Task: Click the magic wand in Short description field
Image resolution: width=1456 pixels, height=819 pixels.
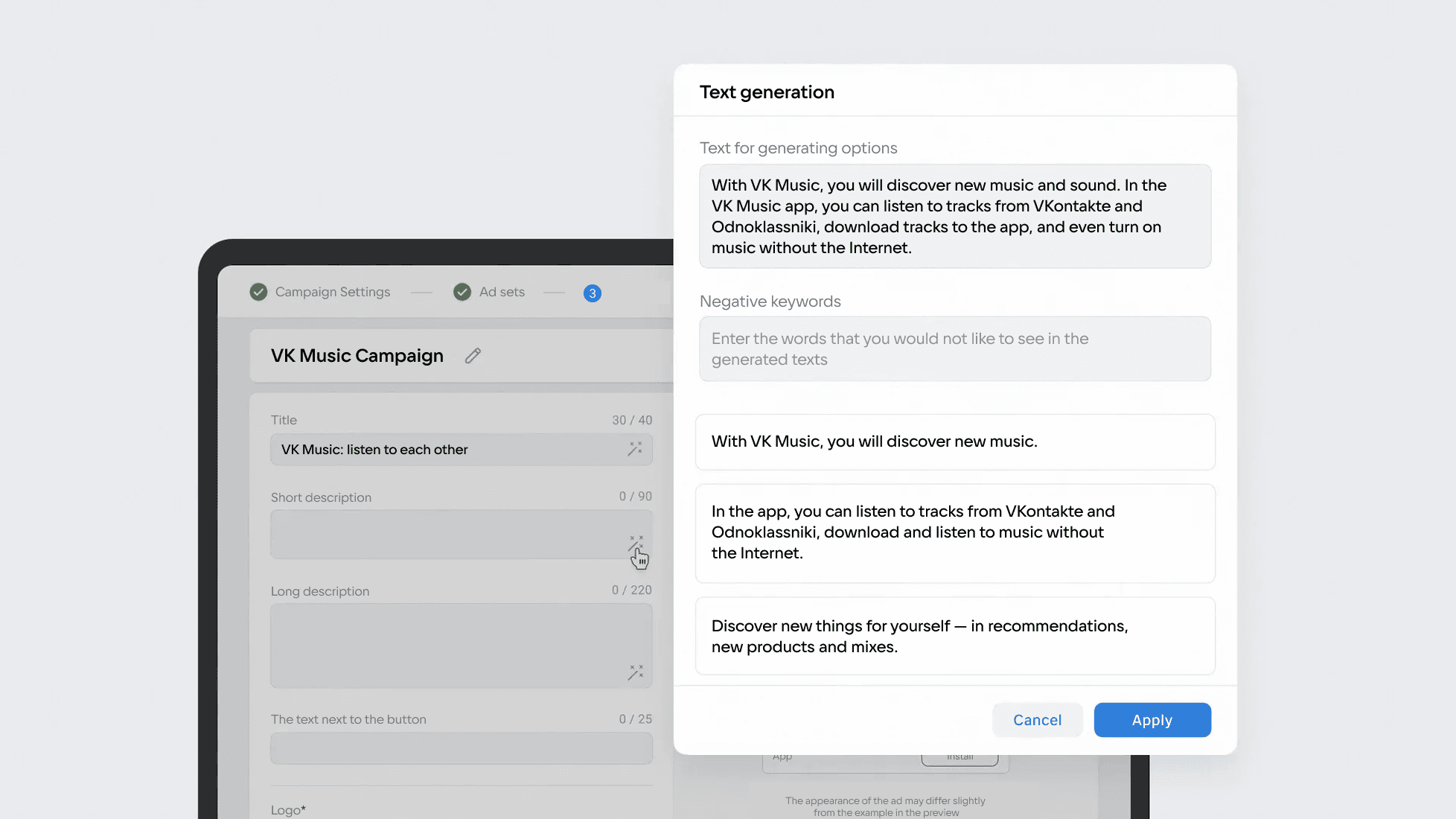Action: (636, 544)
